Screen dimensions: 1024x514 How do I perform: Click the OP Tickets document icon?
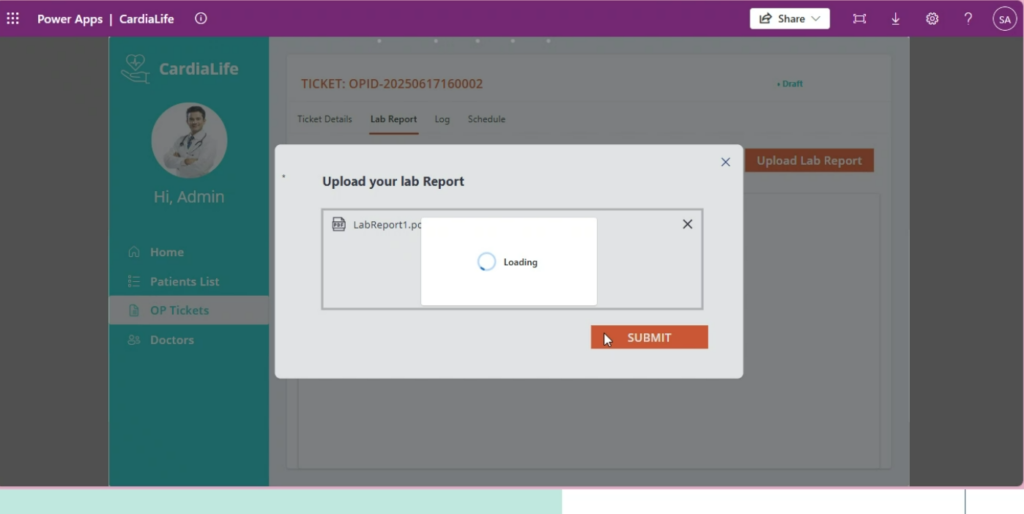134,310
